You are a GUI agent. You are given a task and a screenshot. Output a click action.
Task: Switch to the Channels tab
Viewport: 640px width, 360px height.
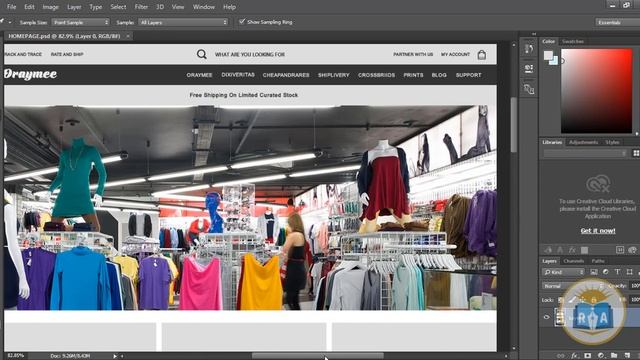point(573,261)
